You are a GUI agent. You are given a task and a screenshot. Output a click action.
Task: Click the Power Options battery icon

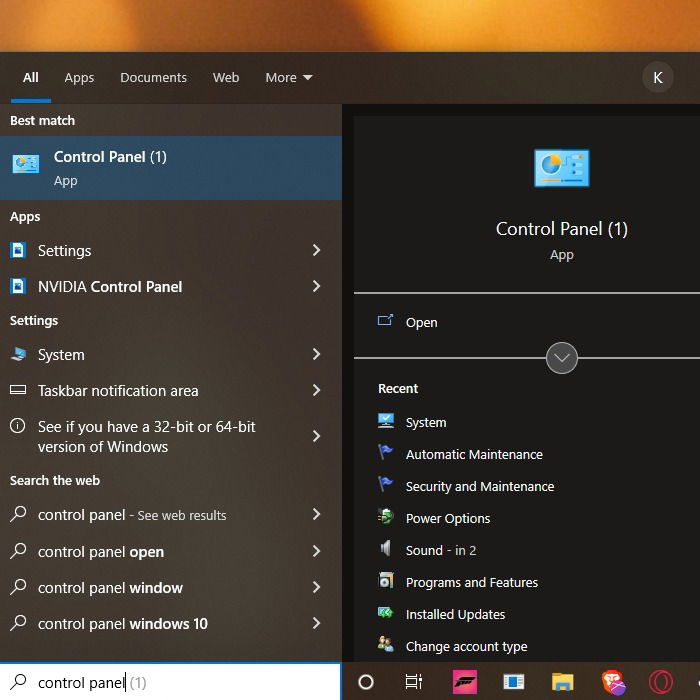(x=386, y=517)
